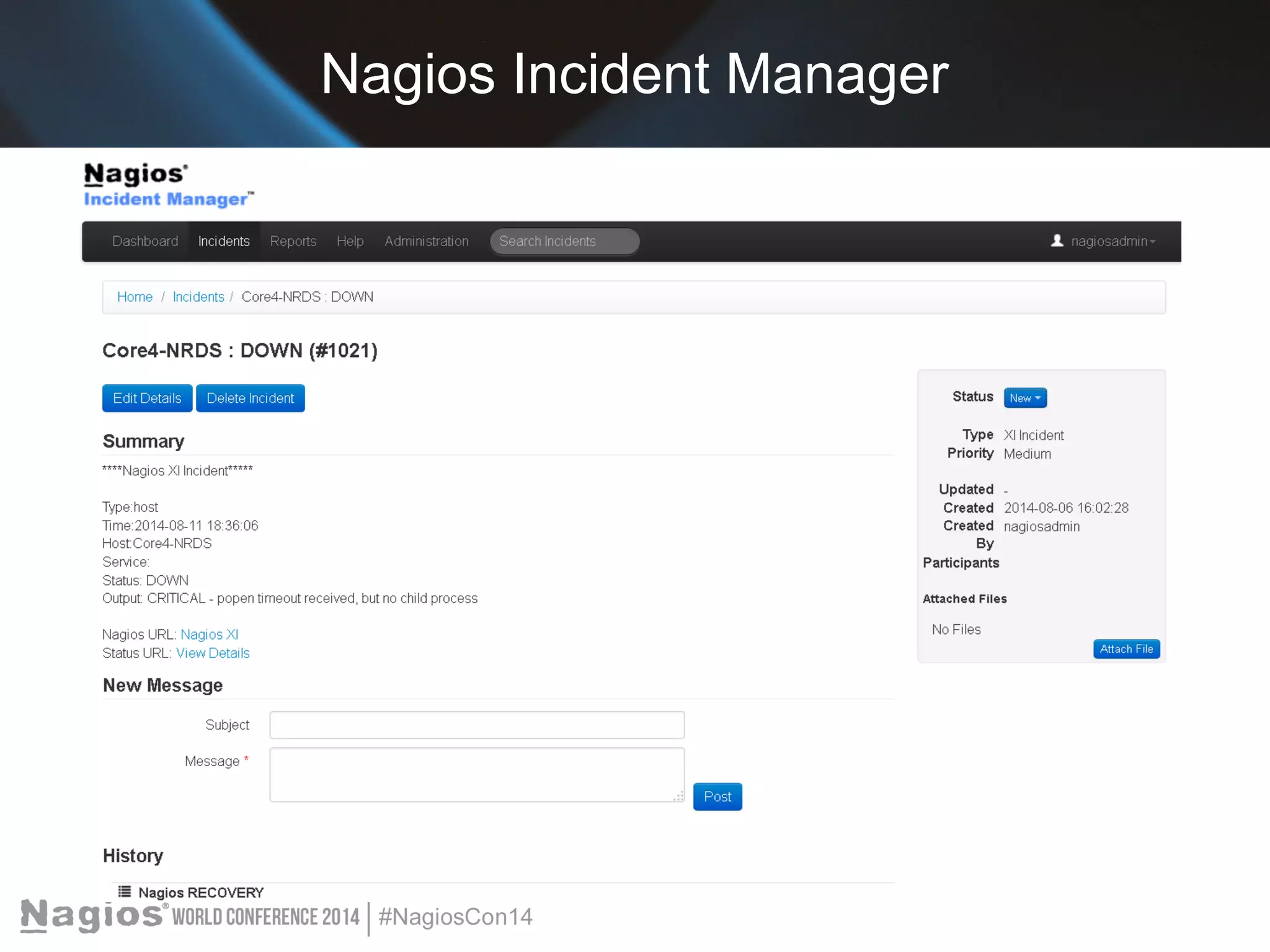The image size is (1270, 952).
Task: Click the Core4-NRDS : DOWN breadcrumb text
Action: point(308,297)
